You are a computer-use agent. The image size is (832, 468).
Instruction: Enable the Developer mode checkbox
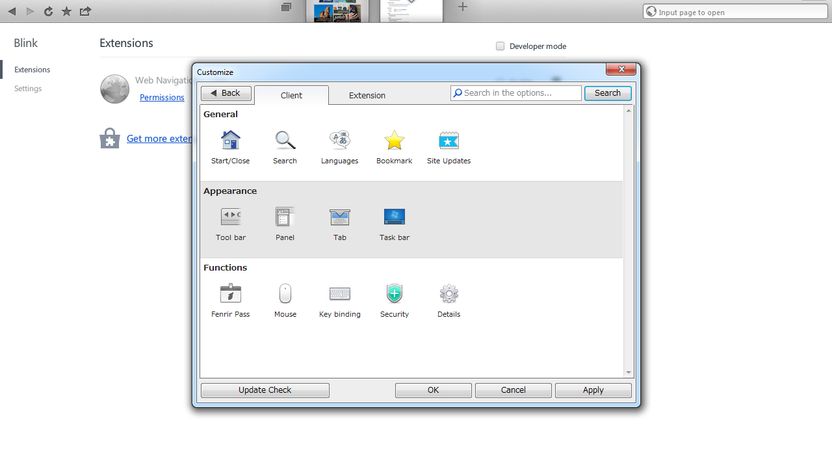500,46
